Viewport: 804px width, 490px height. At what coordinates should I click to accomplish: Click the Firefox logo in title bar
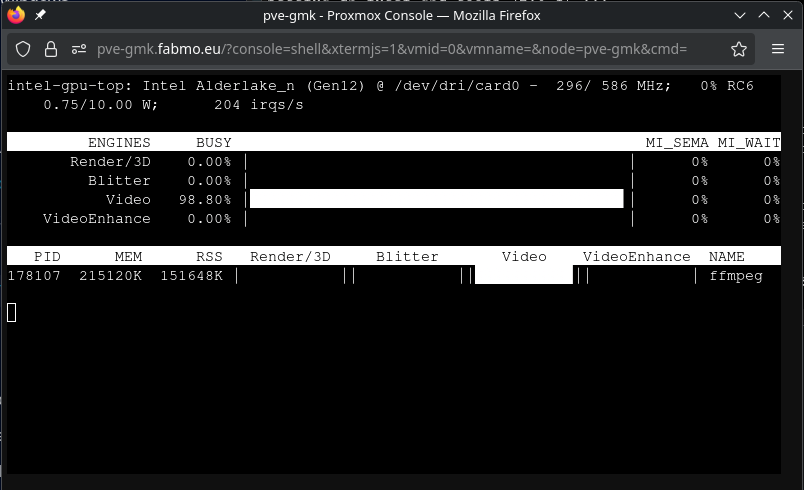point(16,17)
